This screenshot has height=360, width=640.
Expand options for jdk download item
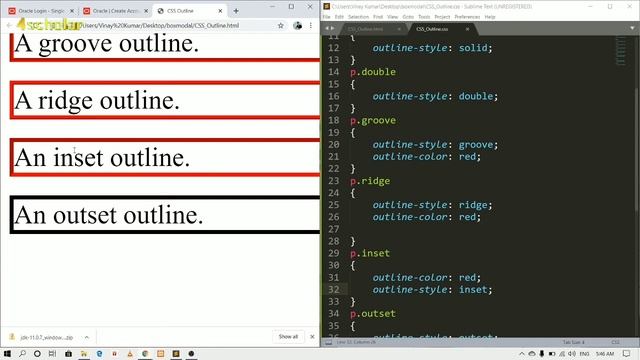click(87, 337)
